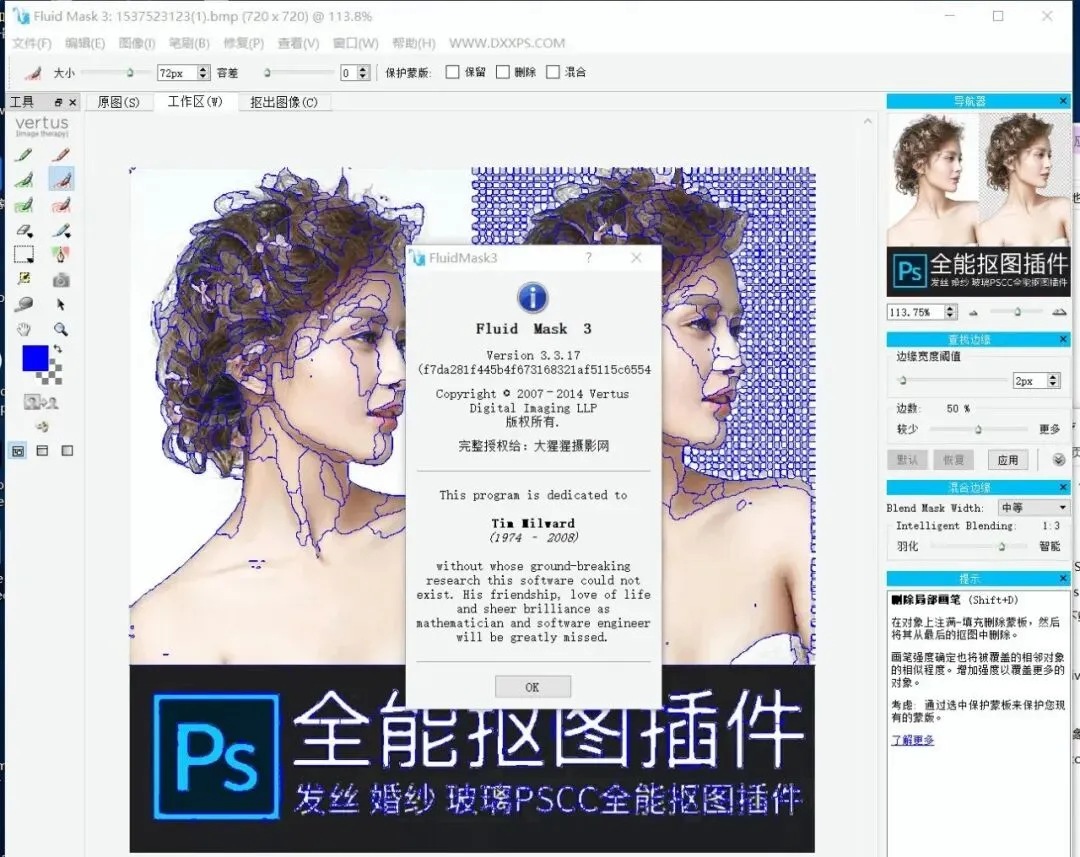Viewport: 1080px width, 857px height.
Task: Select the highlighted red Delete Local brush
Action: pyautogui.click(x=61, y=180)
